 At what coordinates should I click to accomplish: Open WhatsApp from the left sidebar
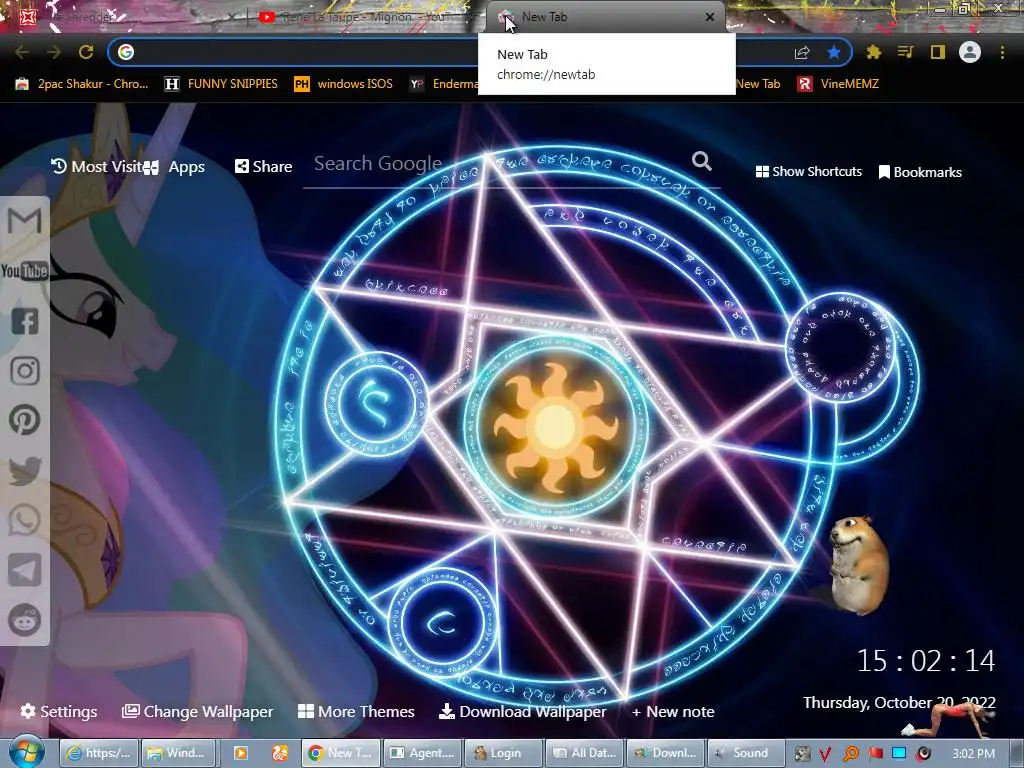tap(24, 520)
